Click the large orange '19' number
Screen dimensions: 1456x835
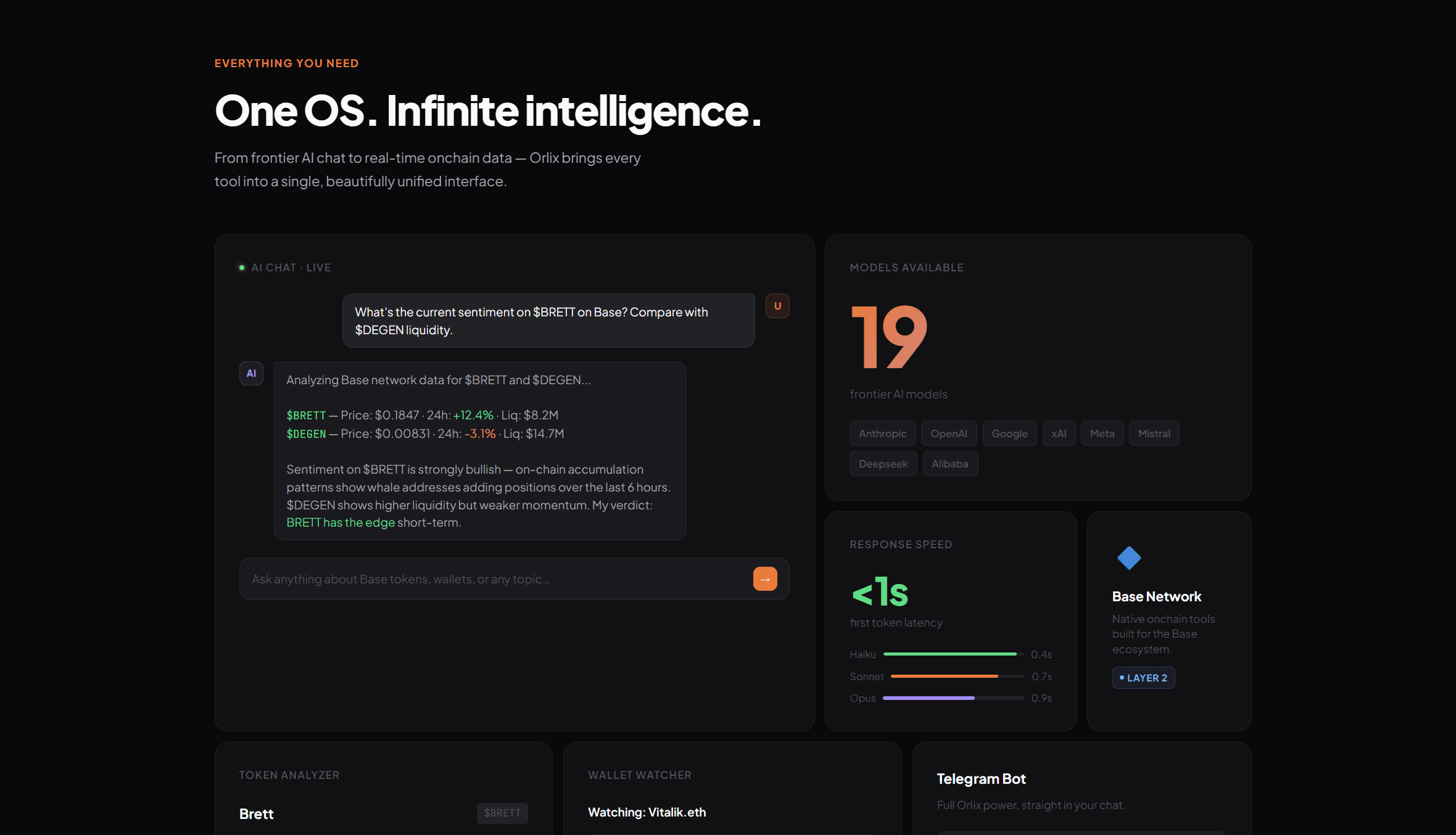tap(888, 336)
